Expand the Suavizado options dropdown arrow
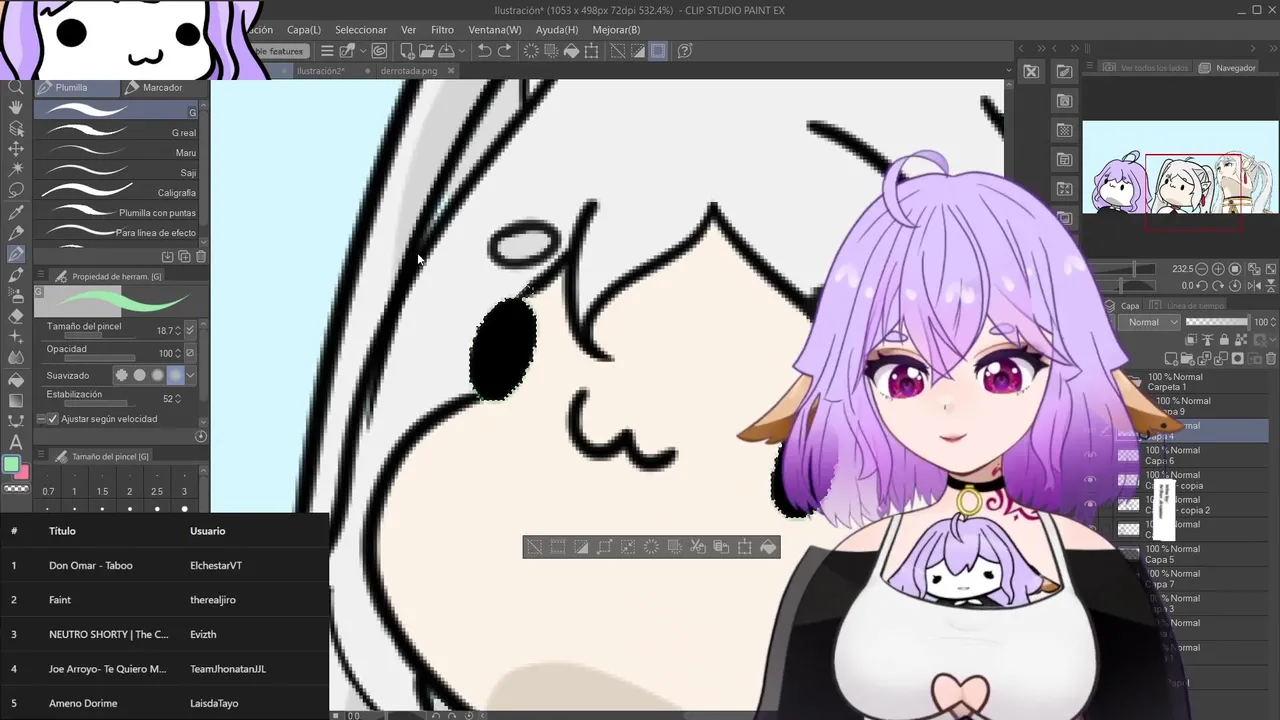This screenshot has height=720, width=1280. click(x=190, y=375)
